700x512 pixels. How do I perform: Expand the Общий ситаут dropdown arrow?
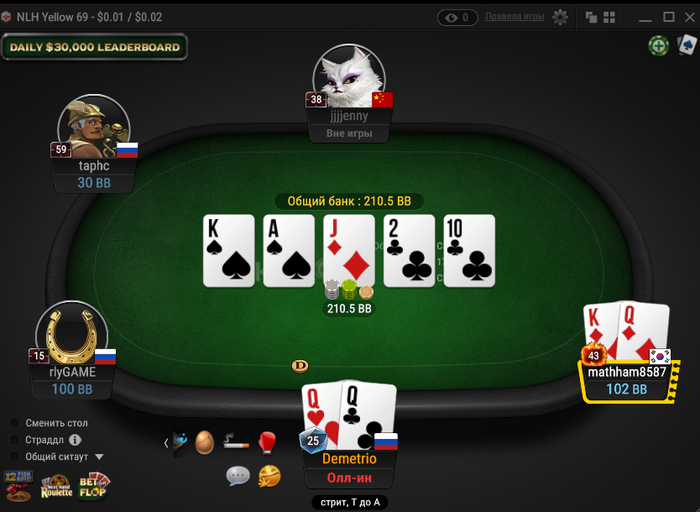coord(99,457)
